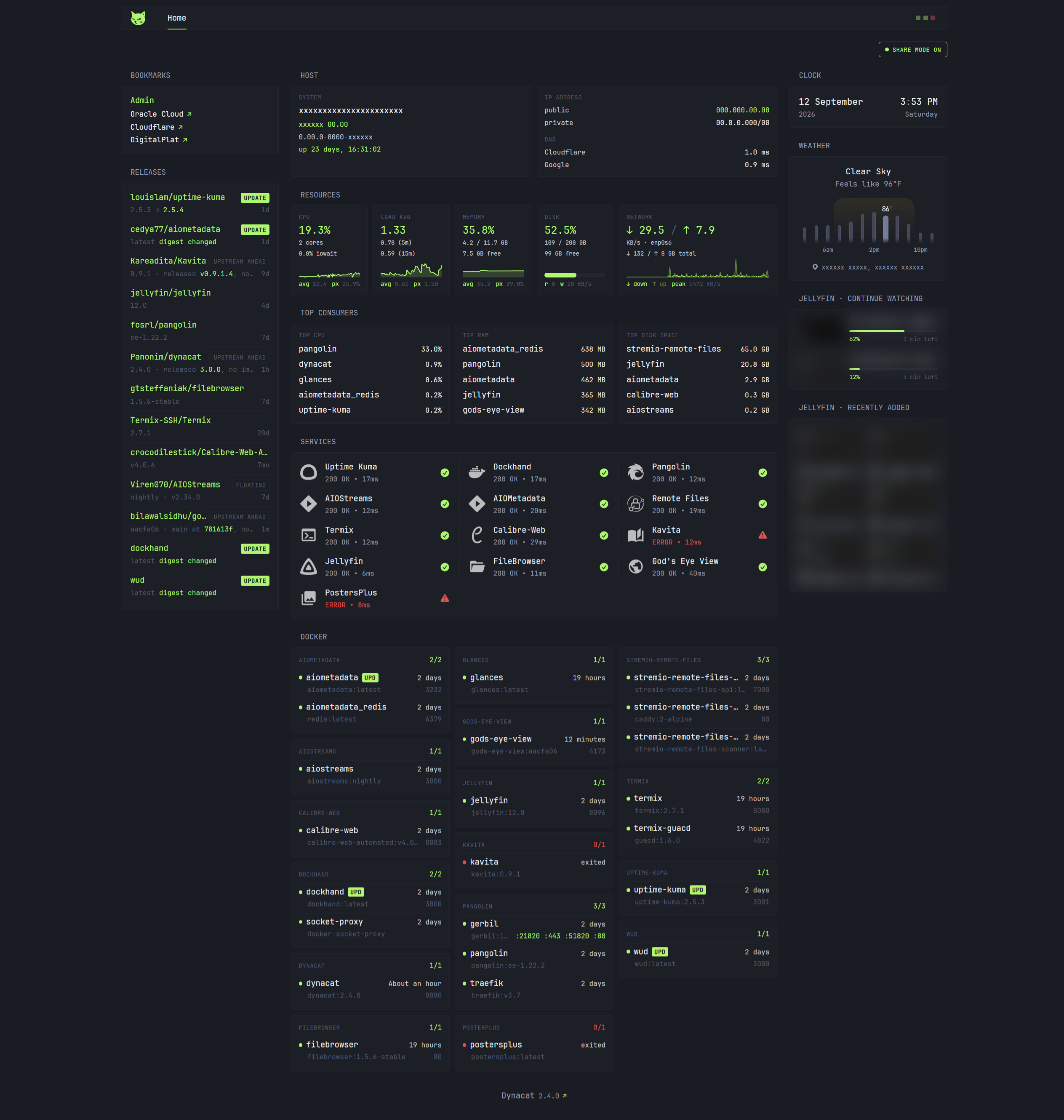Click PostersPlus red error warning icon
Image resolution: width=1064 pixels, height=1120 pixels.
tap(445, 598)
